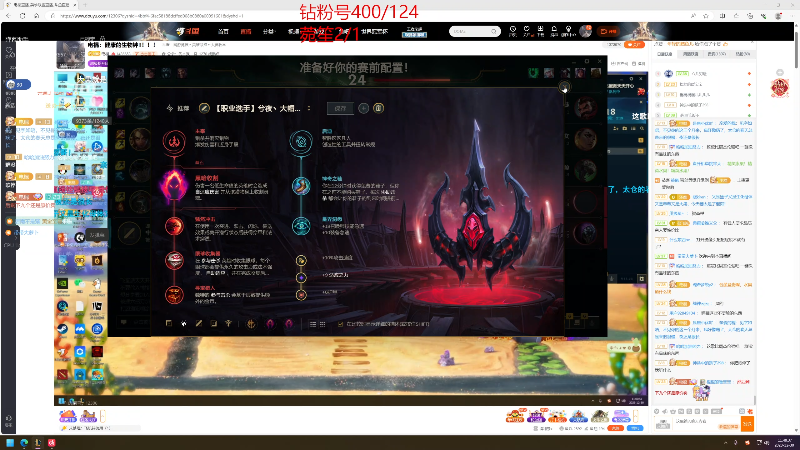This screenshot has height=450, width=800.
Task: Select the tree-shaped path icon in bottom bar
Action: (x=229, y=323)
